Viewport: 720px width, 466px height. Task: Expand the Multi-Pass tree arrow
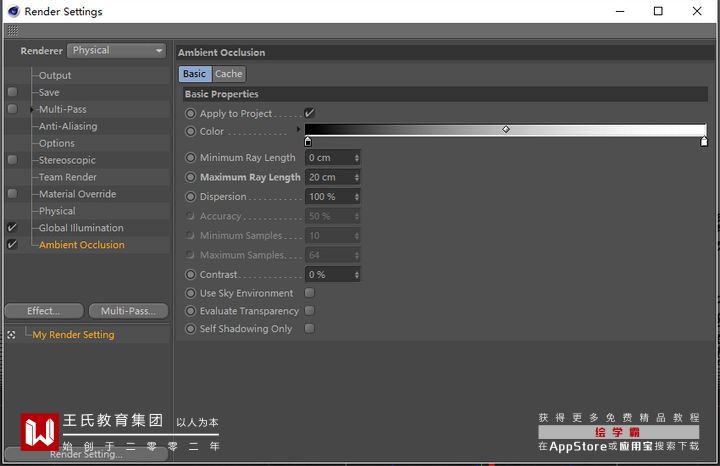click(32, 109)
